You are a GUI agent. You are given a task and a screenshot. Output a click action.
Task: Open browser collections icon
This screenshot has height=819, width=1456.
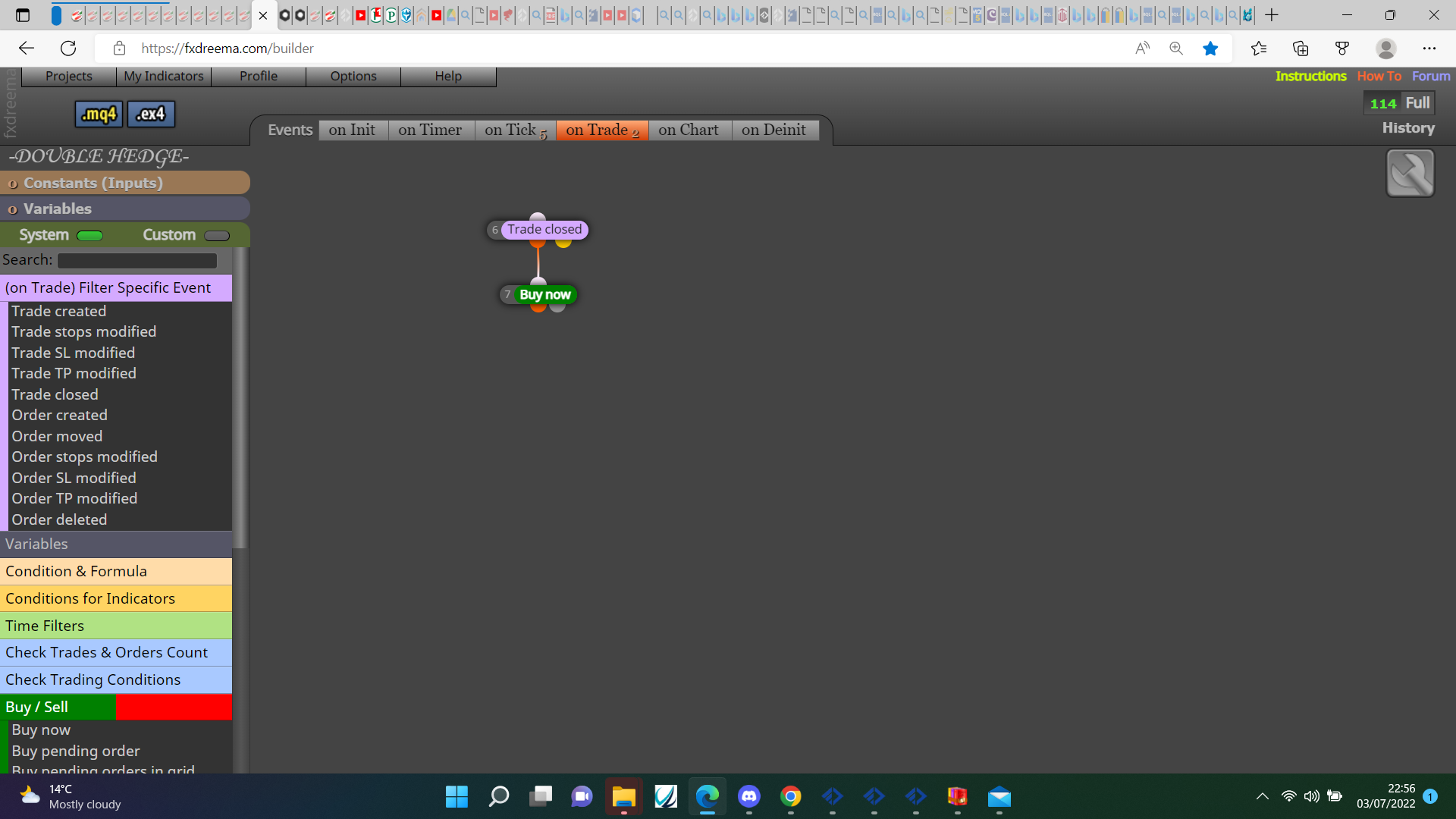pos(1301,49)
